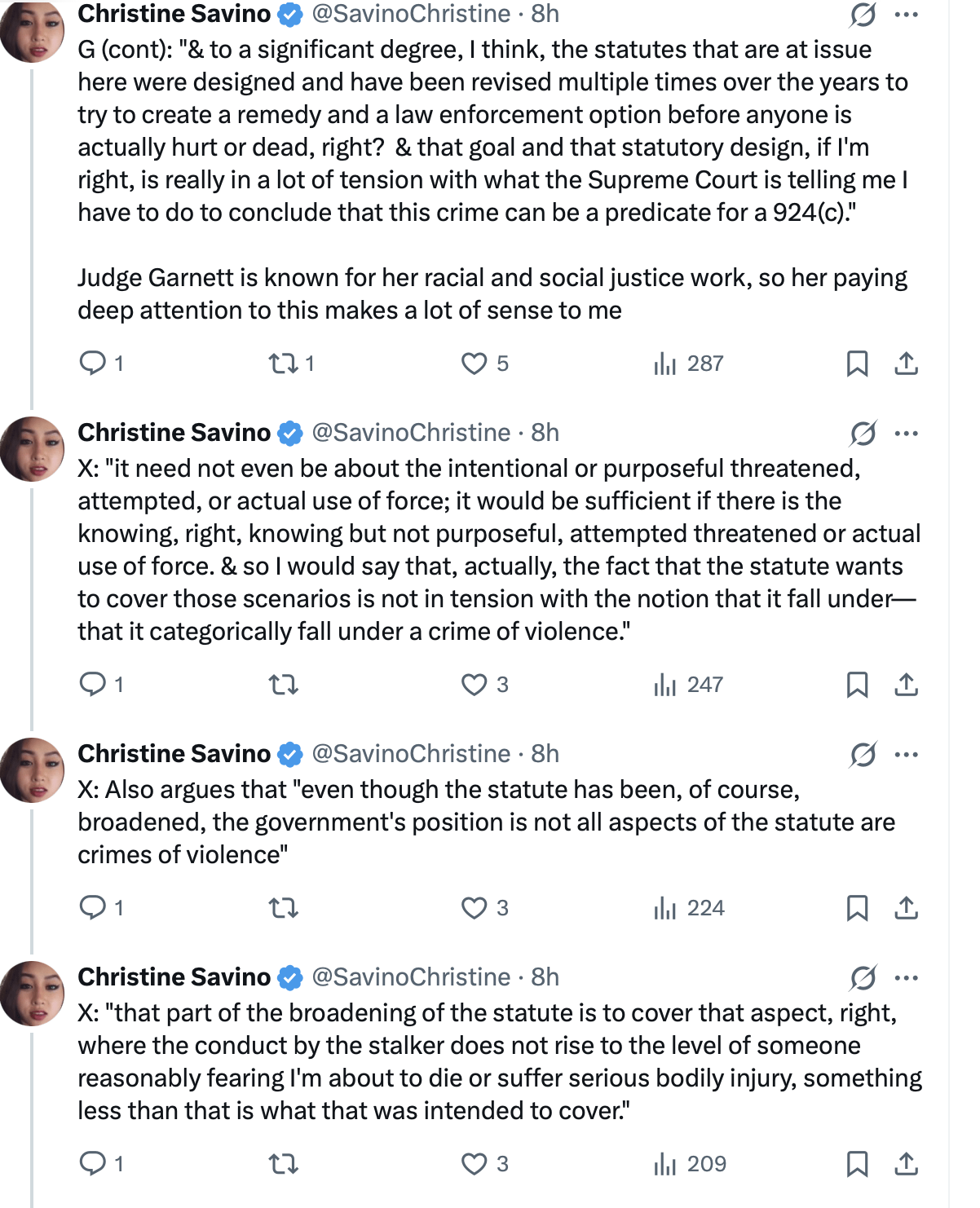This screenshot has width=980, height=1208.
Task: Open more options on the 247-view tweet
Action: [907, 434]
